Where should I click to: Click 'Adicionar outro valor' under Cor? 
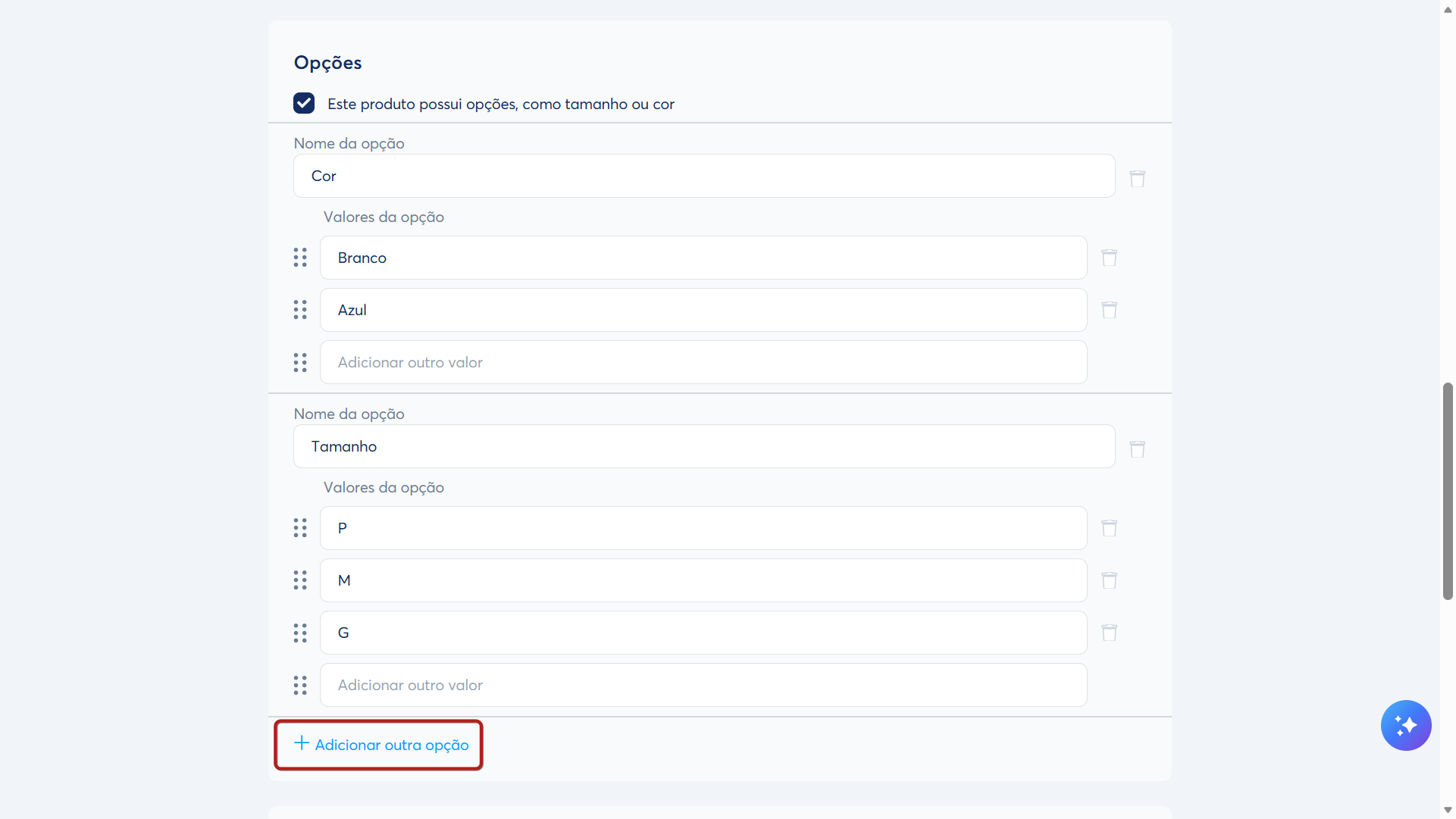tap(703, 362)
